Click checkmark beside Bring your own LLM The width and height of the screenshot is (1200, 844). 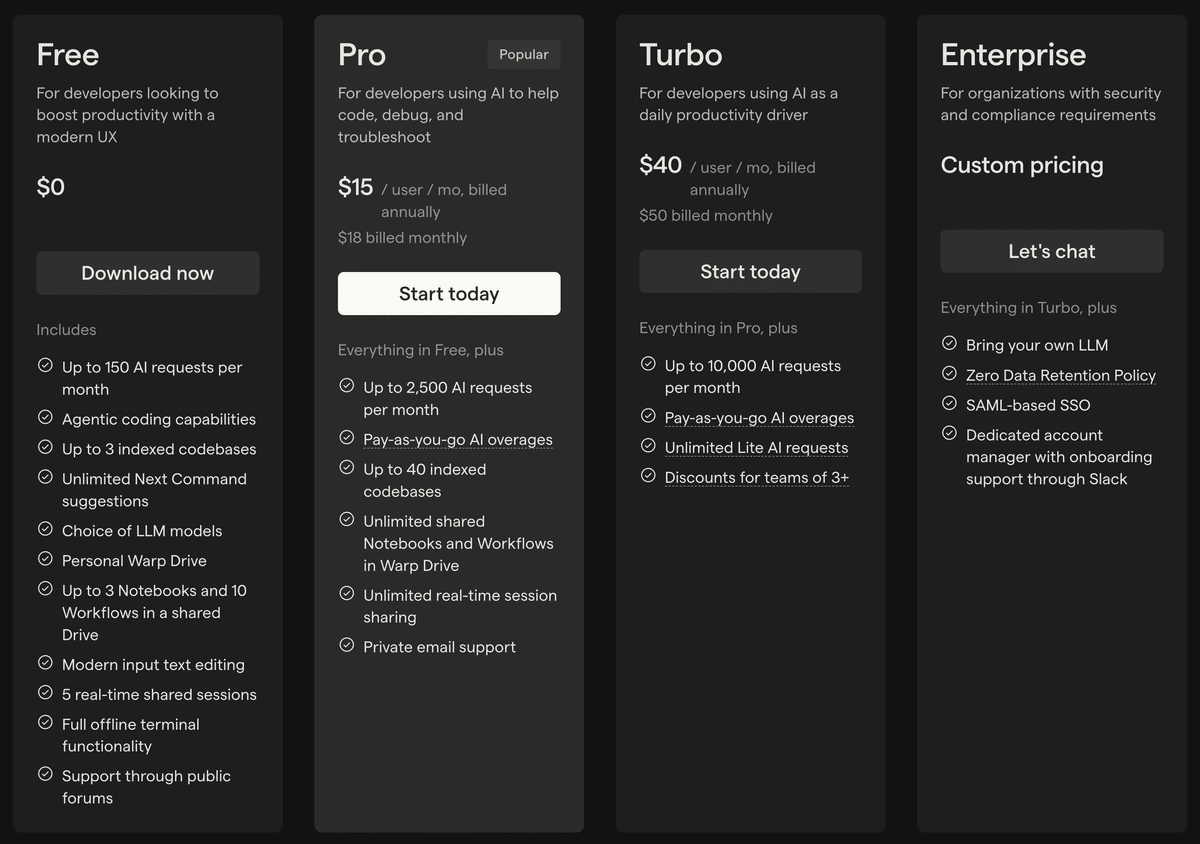(x=949, y=343)
